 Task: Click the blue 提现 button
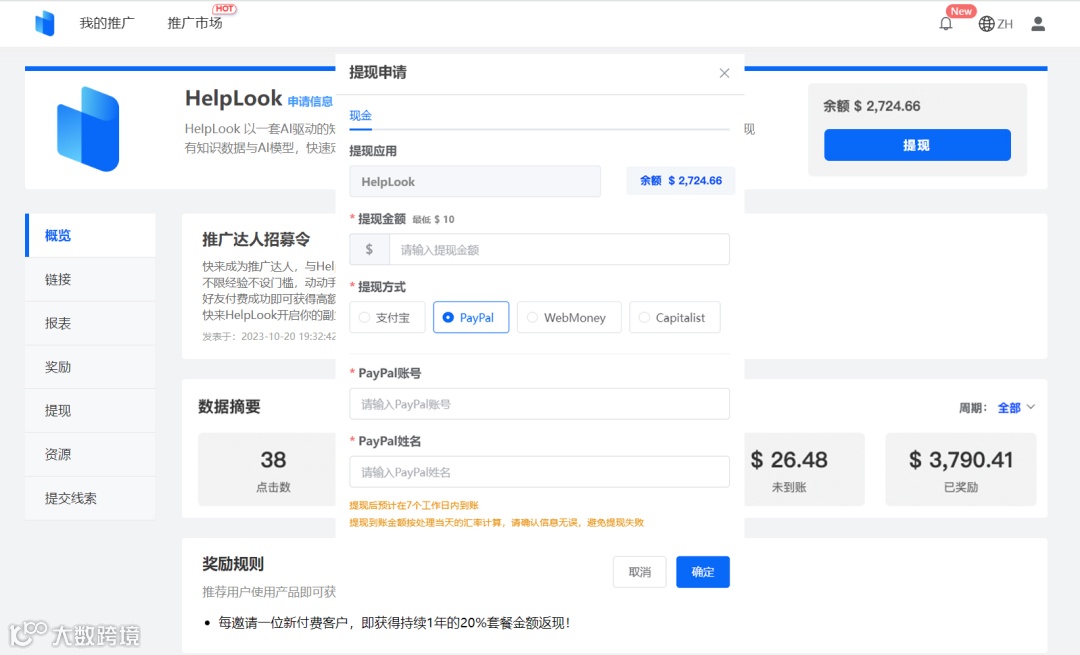click(x=916, y=145)
